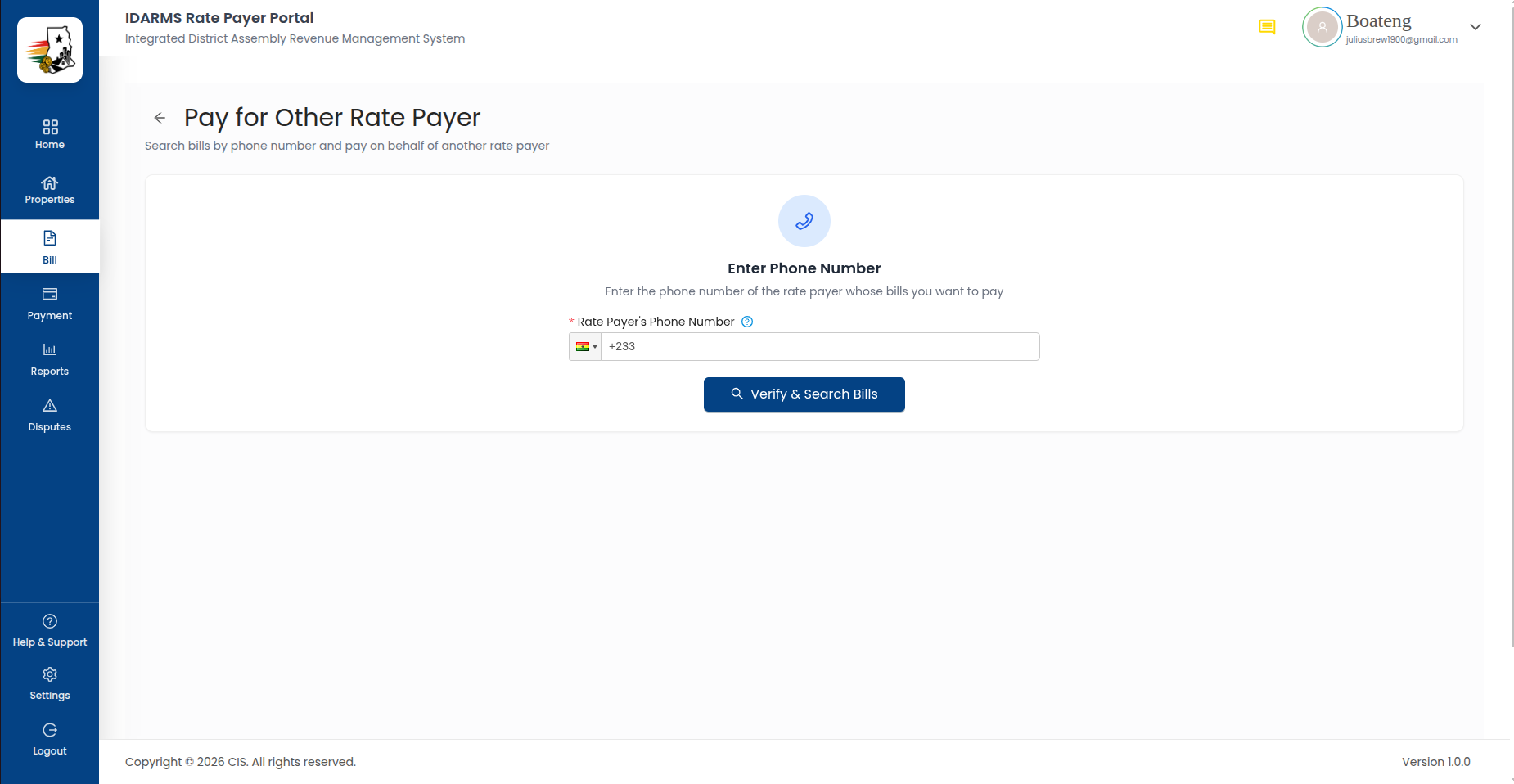Go back using the arrow icon
The width and height of the screenshot is (1514, 784).
click(x=160, y=118)
